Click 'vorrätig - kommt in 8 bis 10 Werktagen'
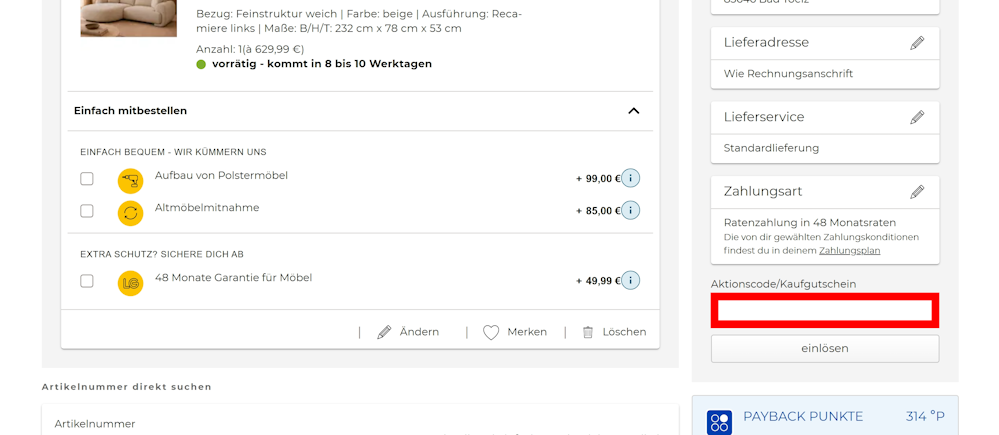Image resolution: width=999 pixels, height=435 pixels. (322, 64)
